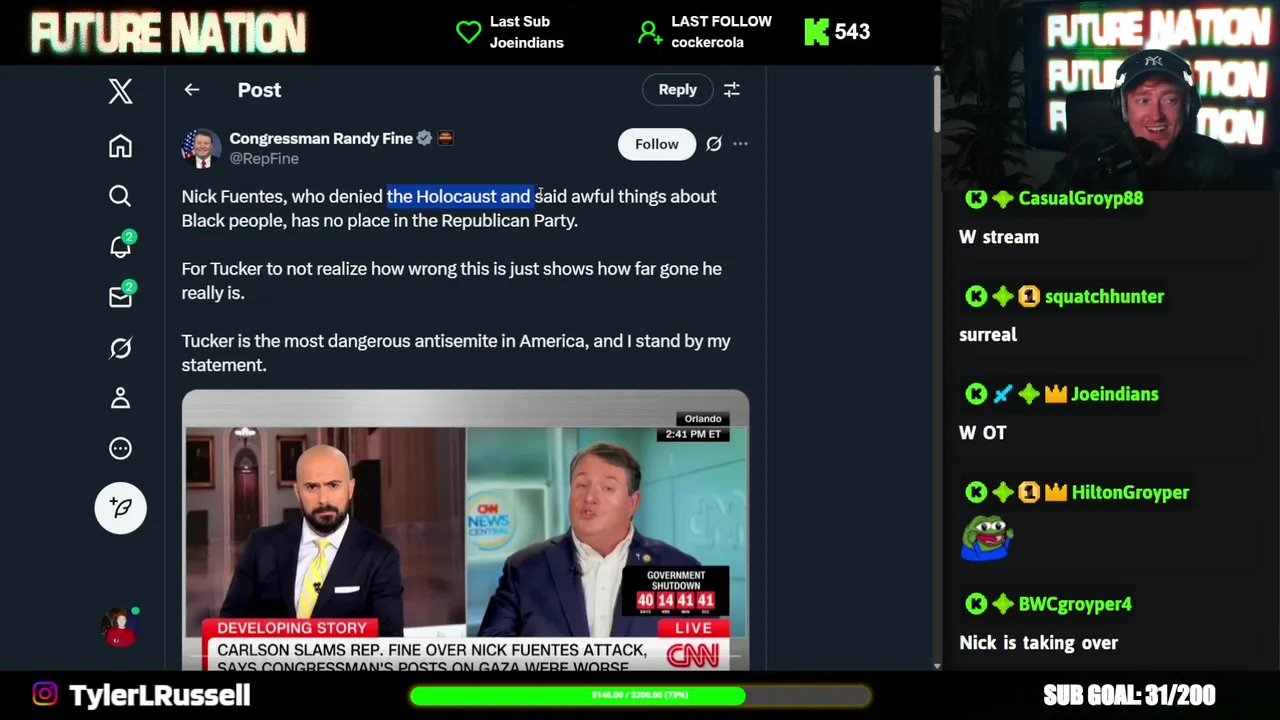Open the Search magnifier icon

pyautogui.click(x=120, y=196)
